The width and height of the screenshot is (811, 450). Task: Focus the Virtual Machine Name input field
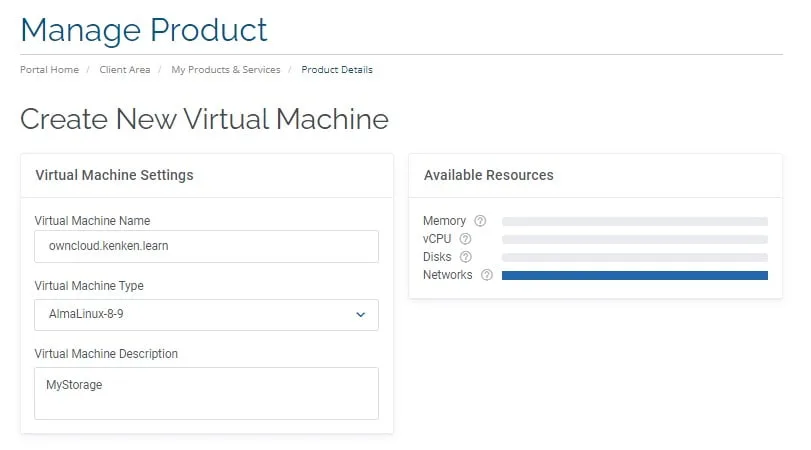[x=206, y=246]
